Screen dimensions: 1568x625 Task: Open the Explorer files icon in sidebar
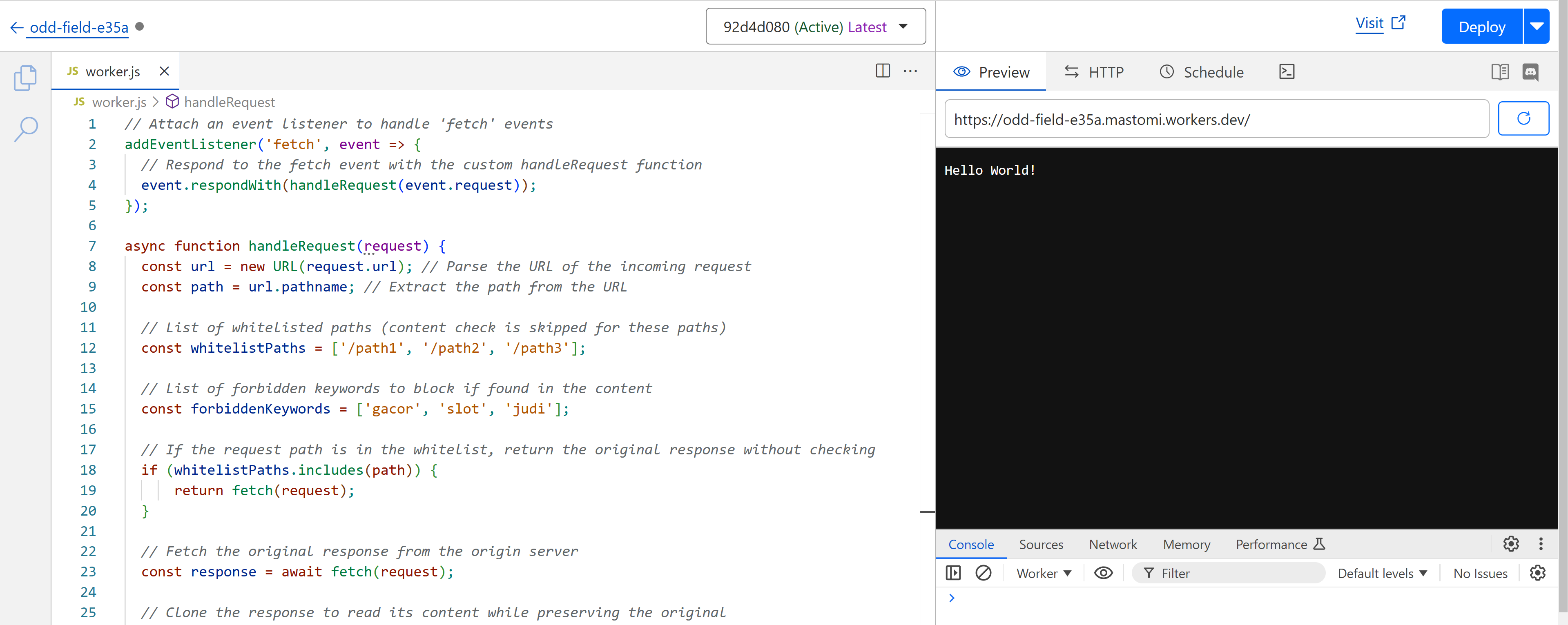(25, 78)
